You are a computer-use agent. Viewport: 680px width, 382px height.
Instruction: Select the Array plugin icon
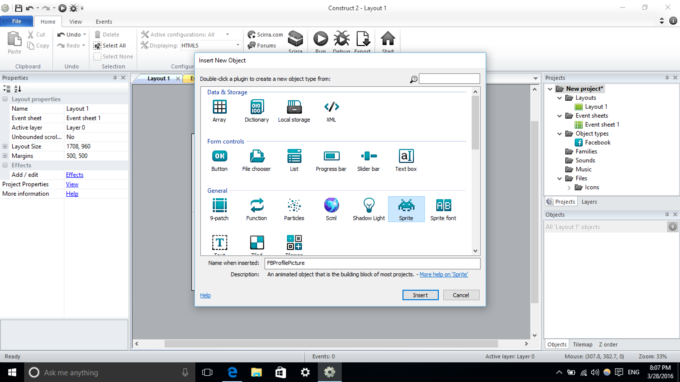pos(219,107)
